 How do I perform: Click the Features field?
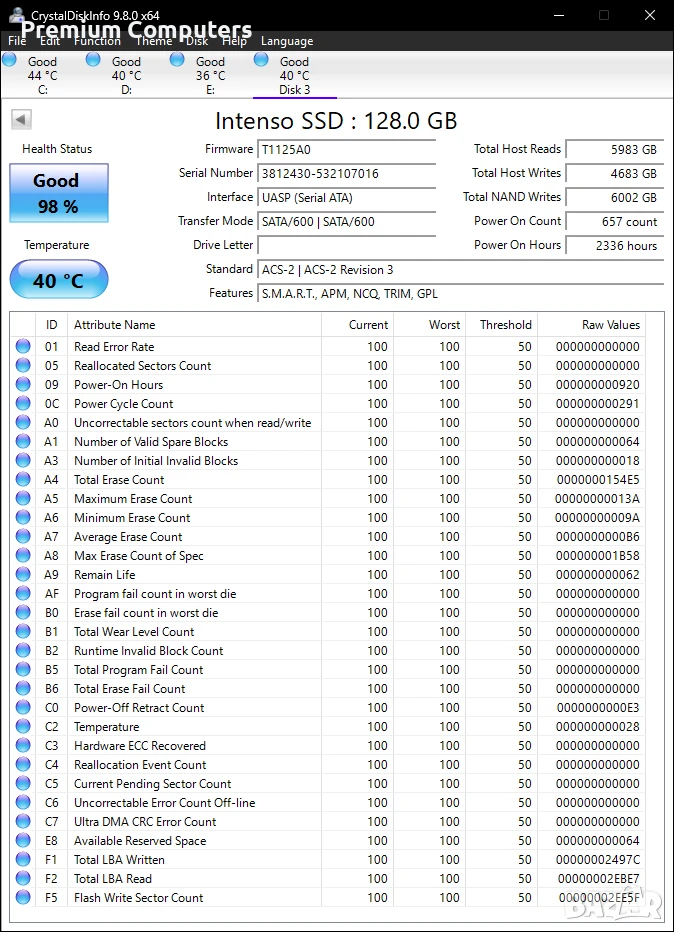coord(461,294)
